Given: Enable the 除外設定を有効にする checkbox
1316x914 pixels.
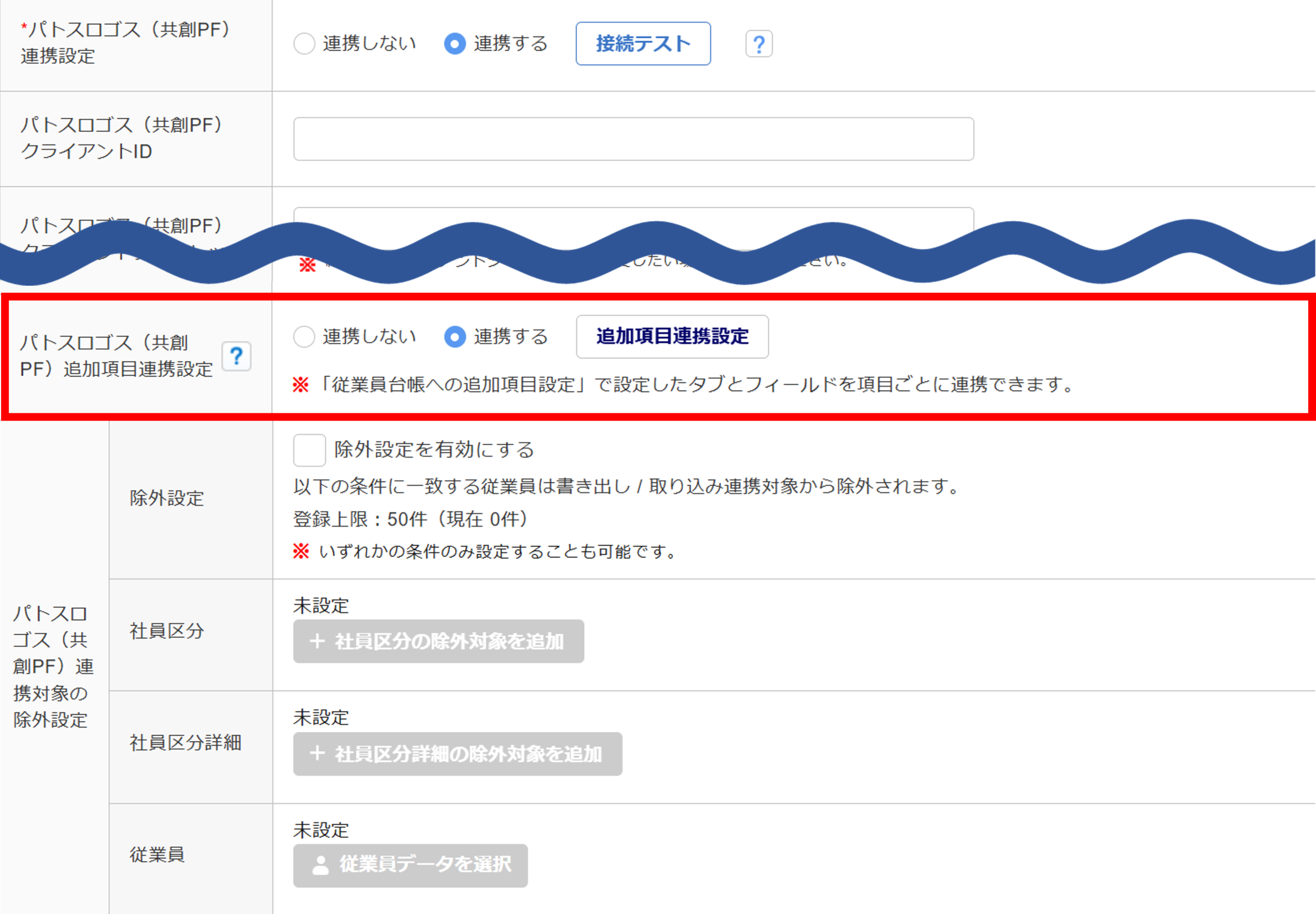Looking at the screenshot, I should pyautogui.click(x=309, y=450).
